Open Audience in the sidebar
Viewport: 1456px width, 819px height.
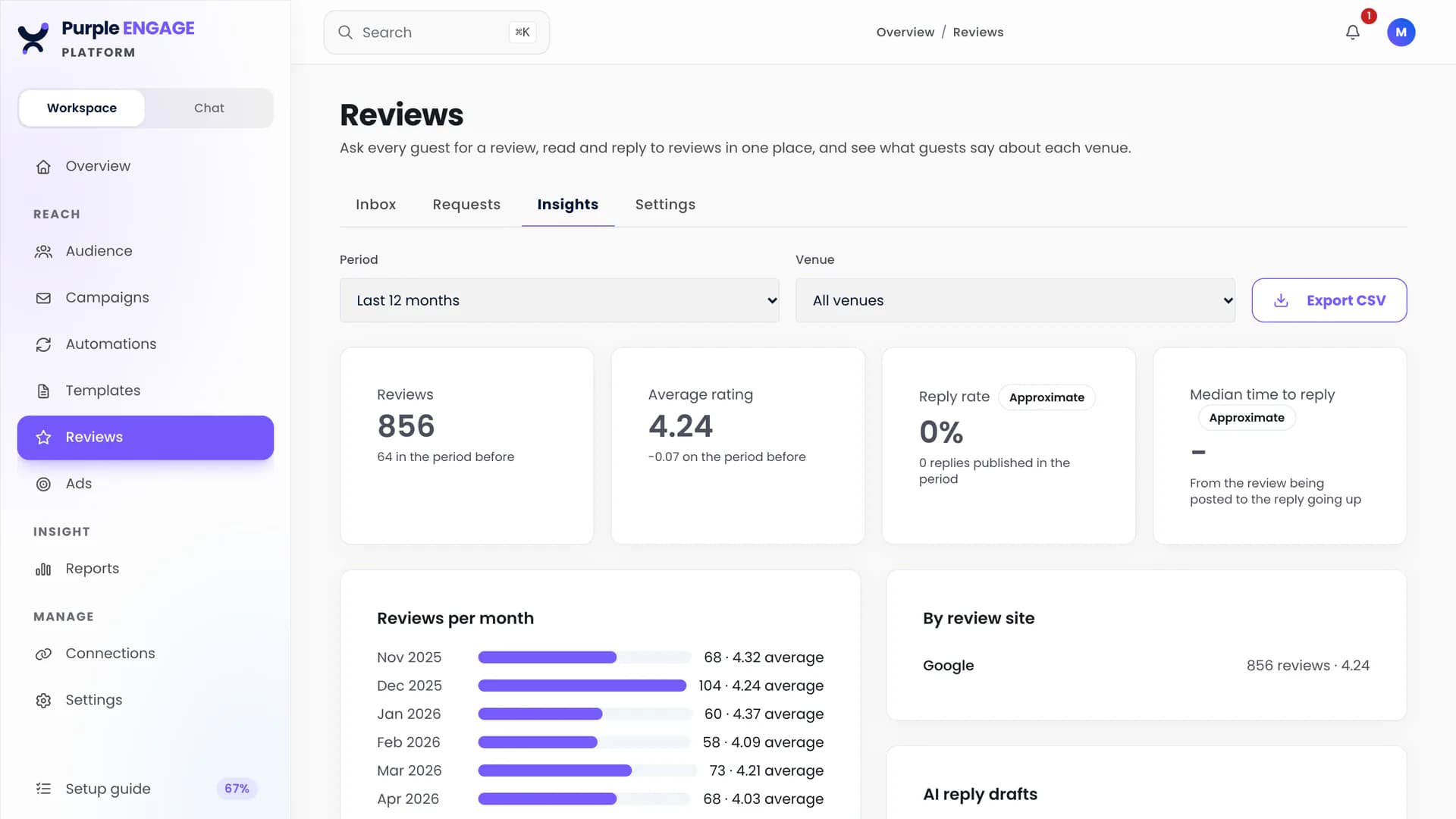(x=146, y=251)
